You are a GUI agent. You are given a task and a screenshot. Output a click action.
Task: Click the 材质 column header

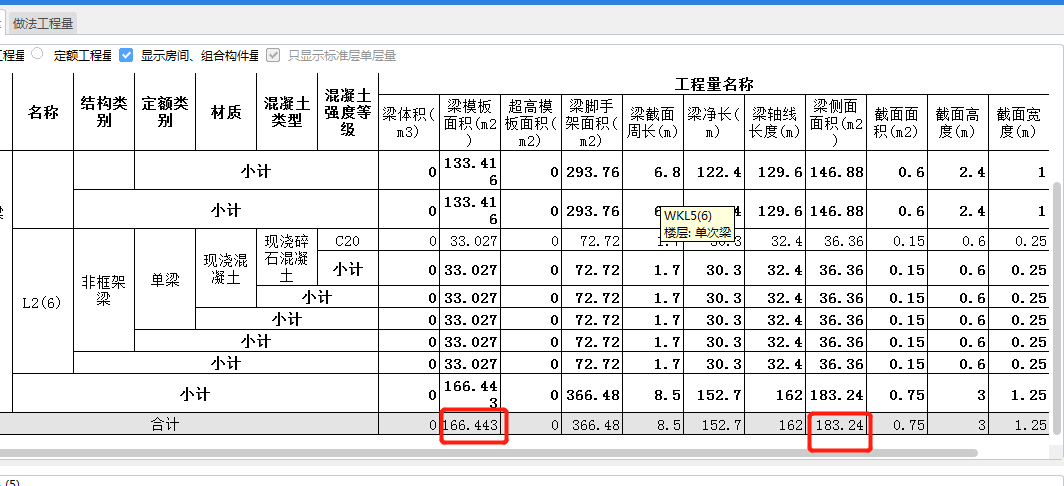coord(226,112)
